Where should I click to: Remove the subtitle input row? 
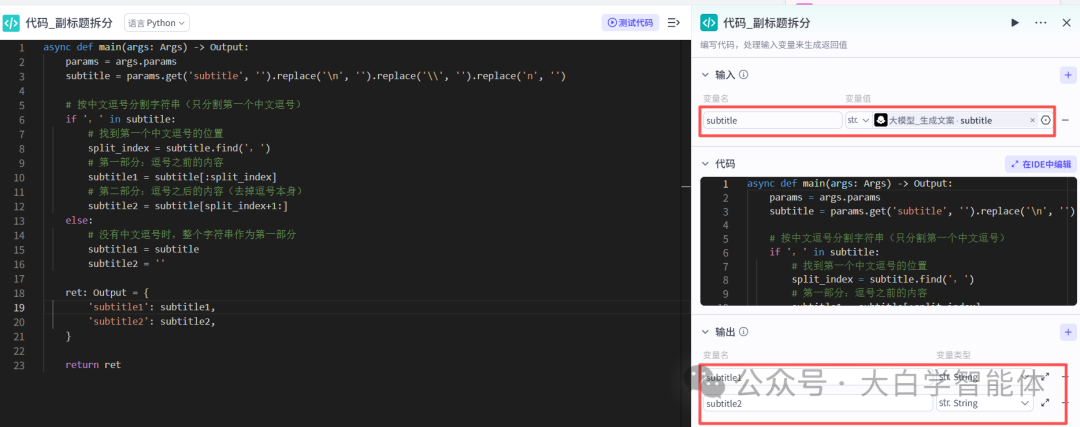[1066, 120]
